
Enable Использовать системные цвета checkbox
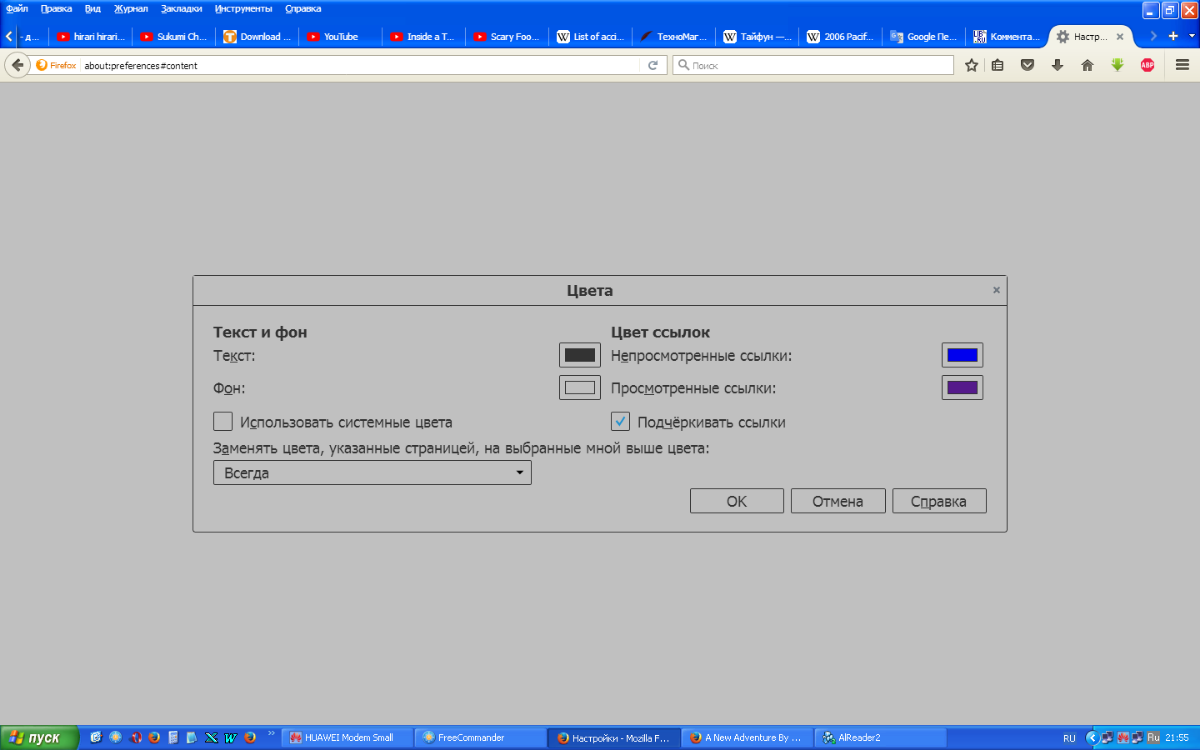click(x=223, y=421)
